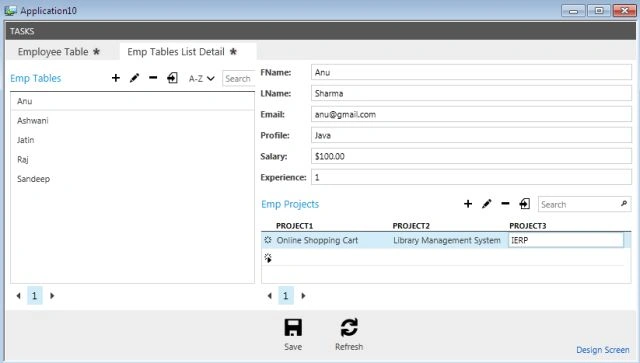Click the Experience field
Viewport: 640px width, 363px height.
pos(471,177)
